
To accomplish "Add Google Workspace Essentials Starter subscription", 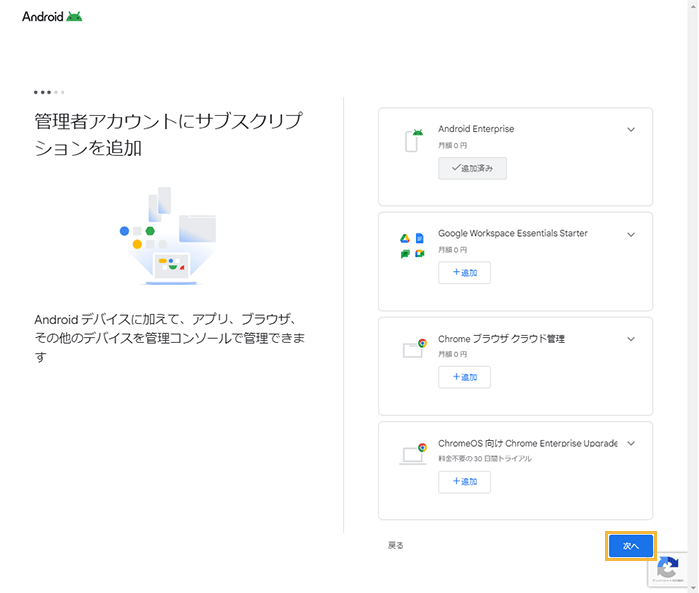I will pyautogui.click(x=464, y=272).
